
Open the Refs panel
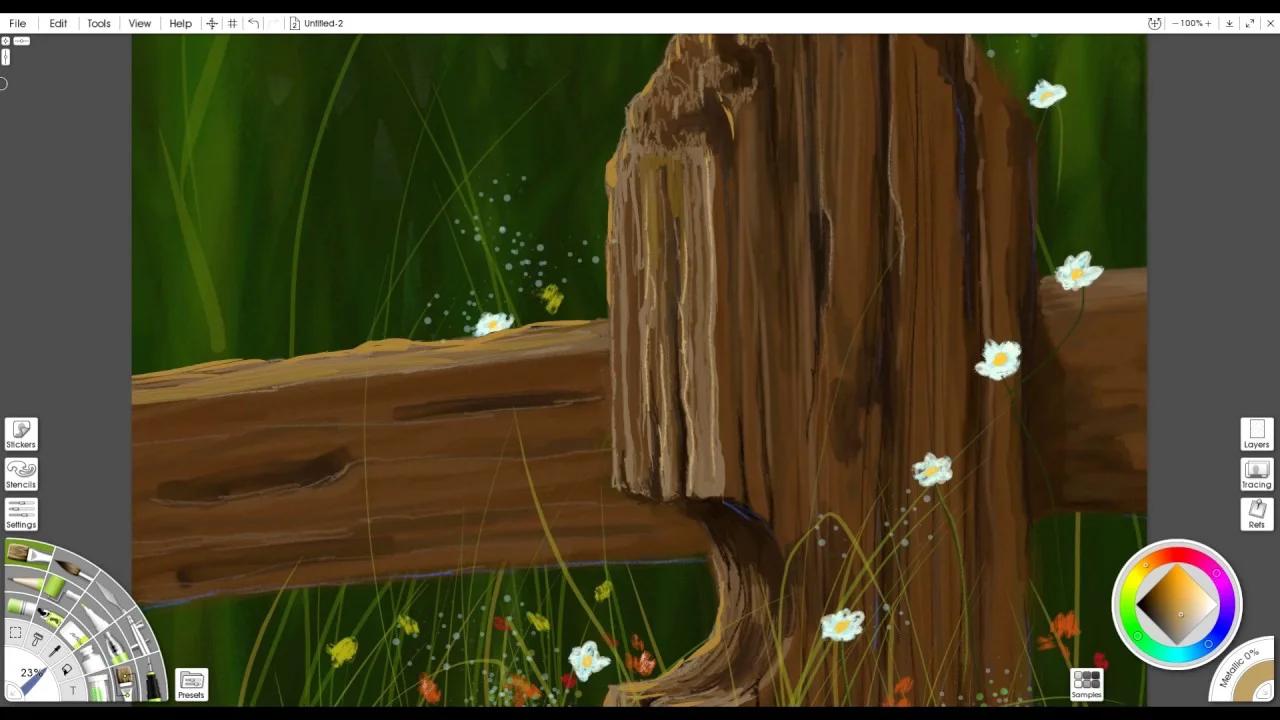pos(1256,513)
